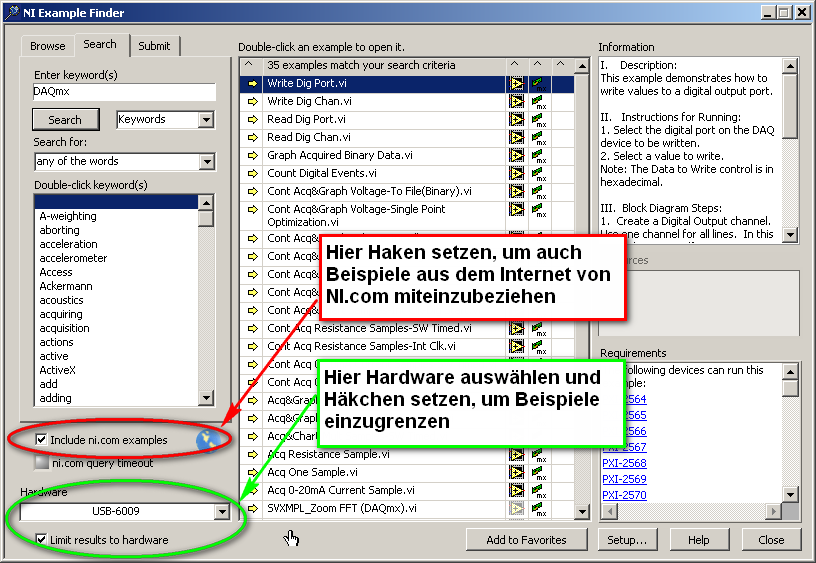Open the Keywords search type dropdown

tap(207, 120)
